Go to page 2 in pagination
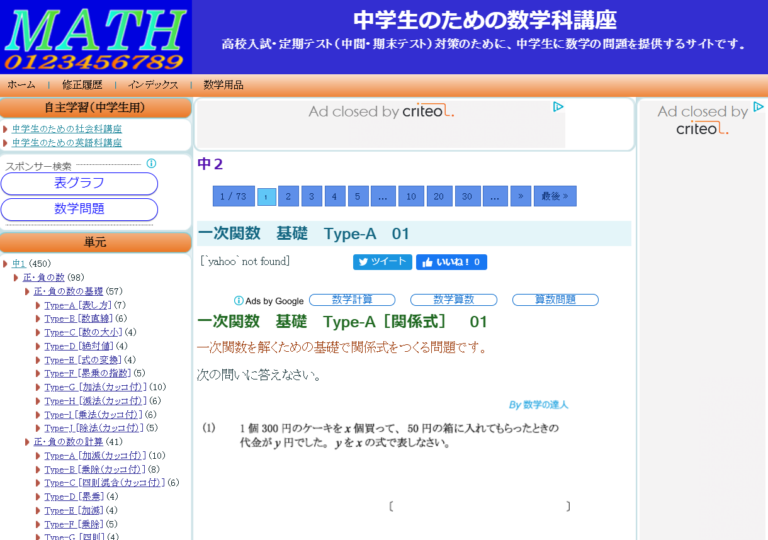The width and height of the screenshot is (768, 540). [x=288, y=196]
